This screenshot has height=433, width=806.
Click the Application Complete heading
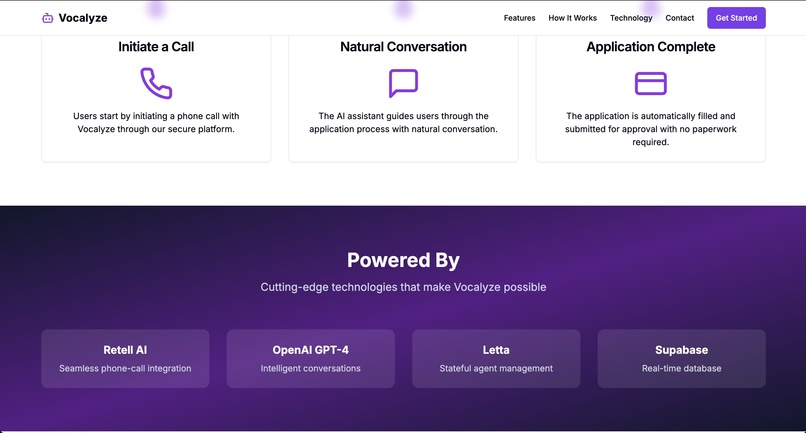click(x=651, y=47)
